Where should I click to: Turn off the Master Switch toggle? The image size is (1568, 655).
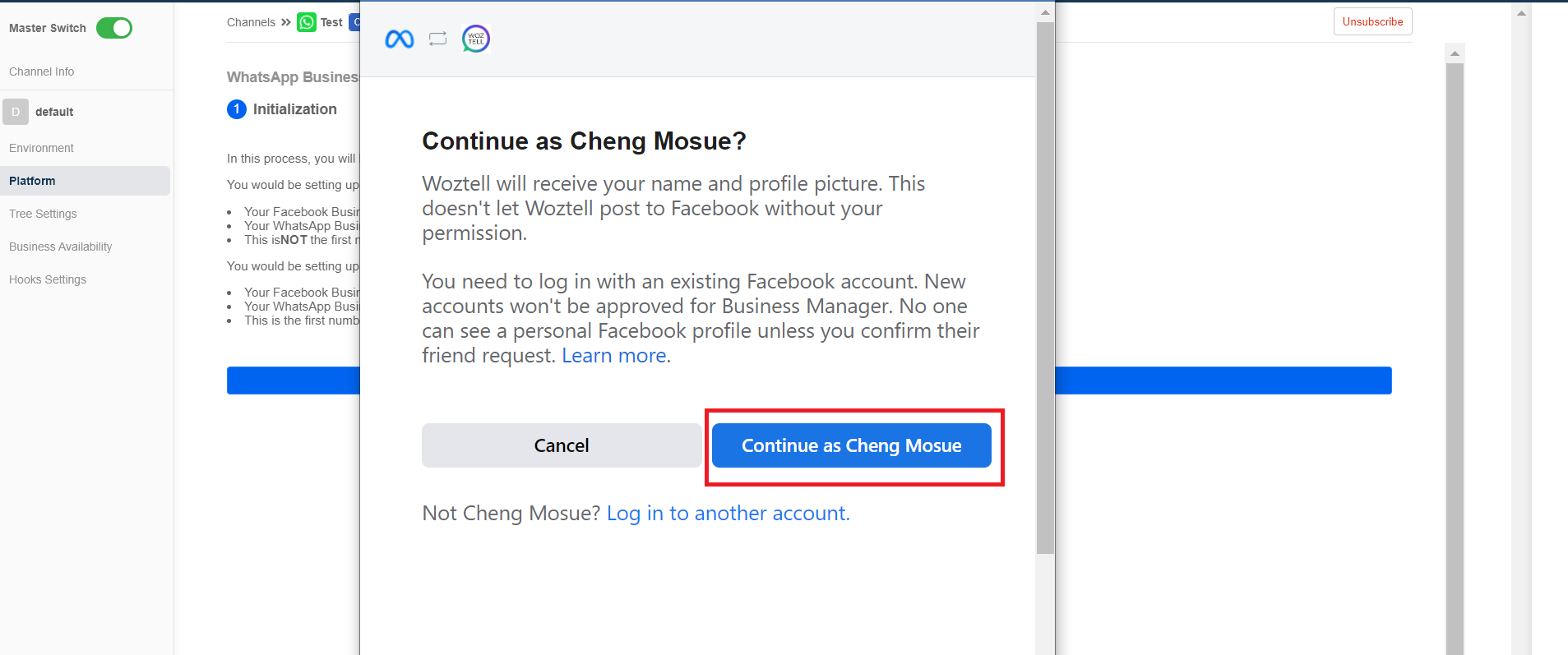click(x=114, y=28)
